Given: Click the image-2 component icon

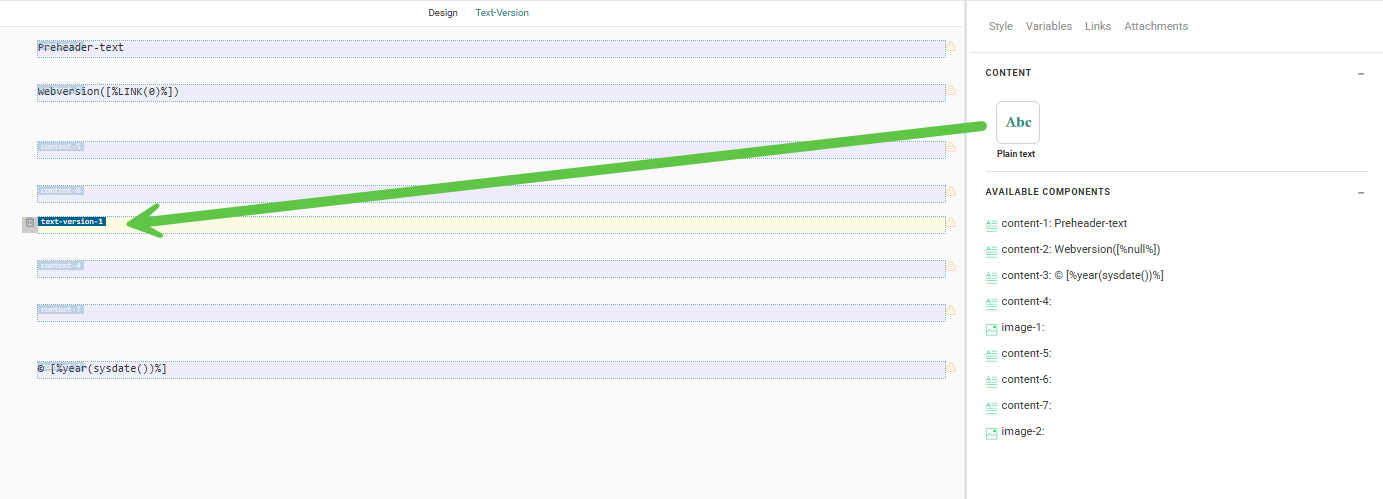Looking at the screenshot, I should [x=991, y=432].
